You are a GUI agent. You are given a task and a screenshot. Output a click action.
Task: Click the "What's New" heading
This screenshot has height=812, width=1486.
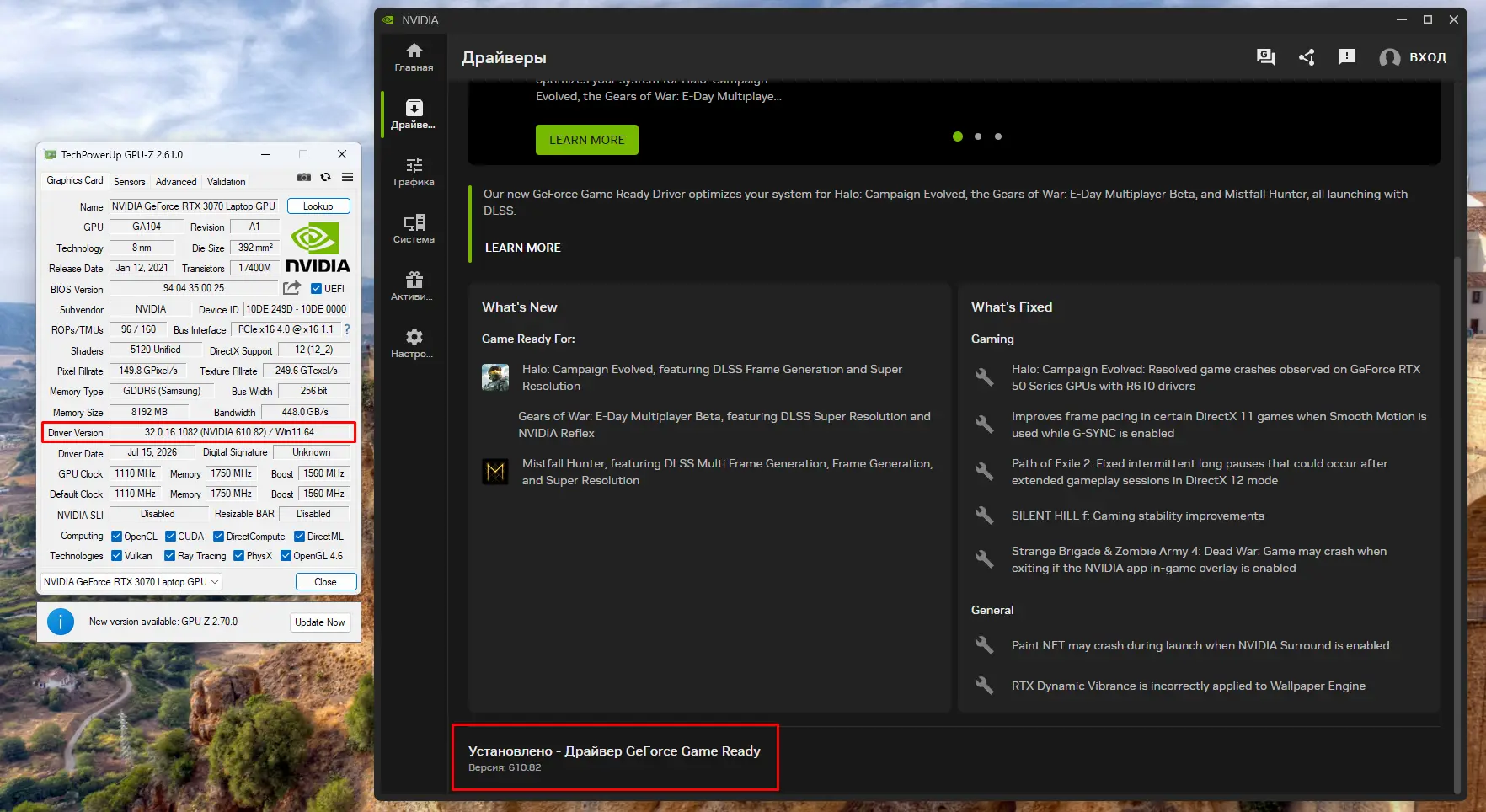(520, 307)
